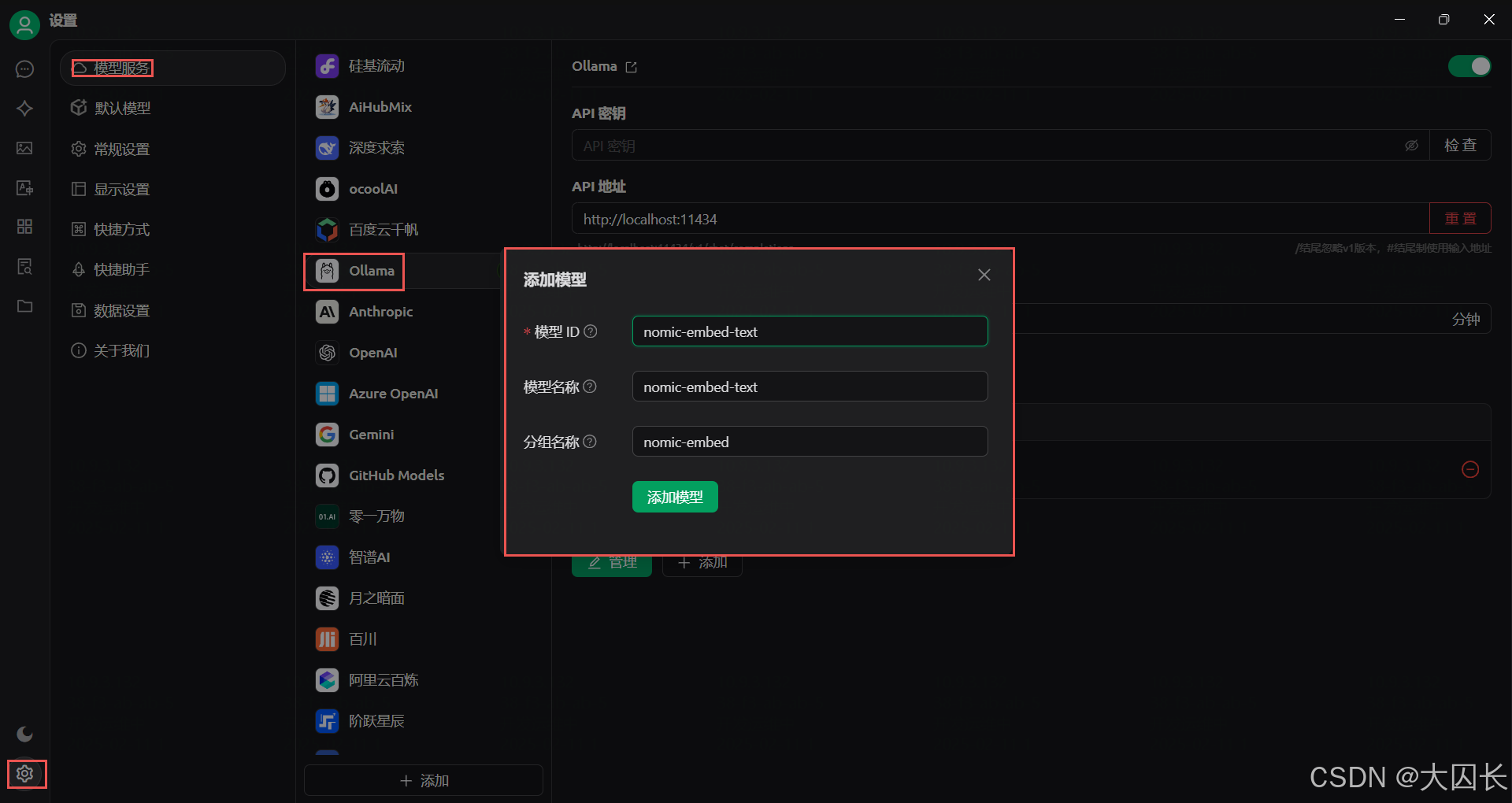Click the 重置 API address button
Image resolution: width=1512 pixels, height=803 pixels.
coord(1460,218)
